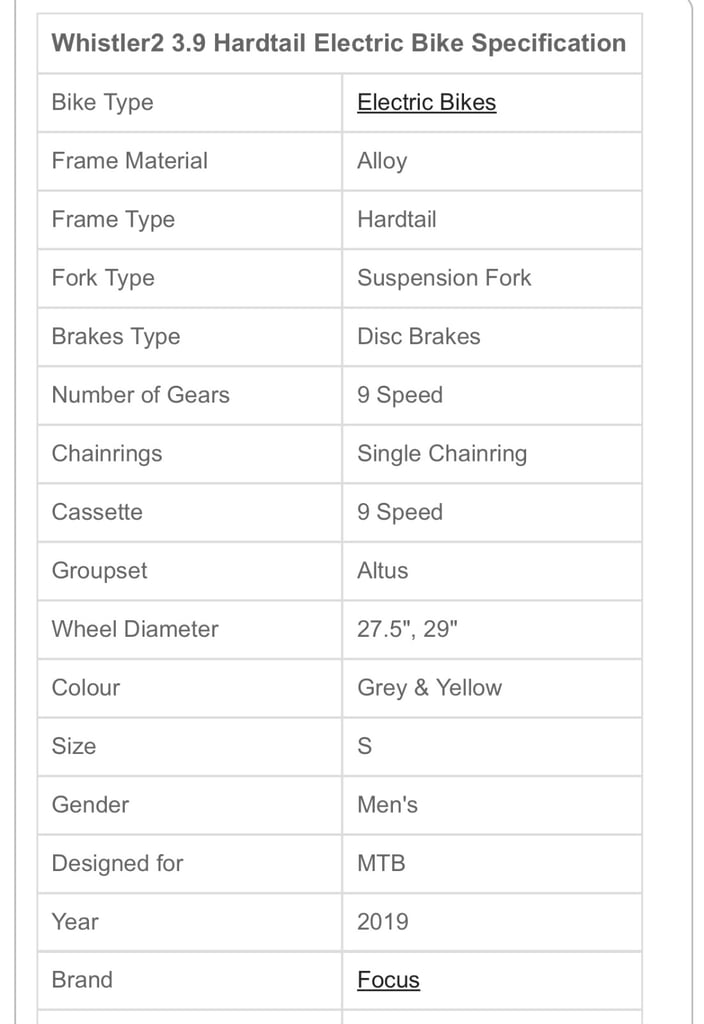Click the Disc Brakes value

pos(419,336)
